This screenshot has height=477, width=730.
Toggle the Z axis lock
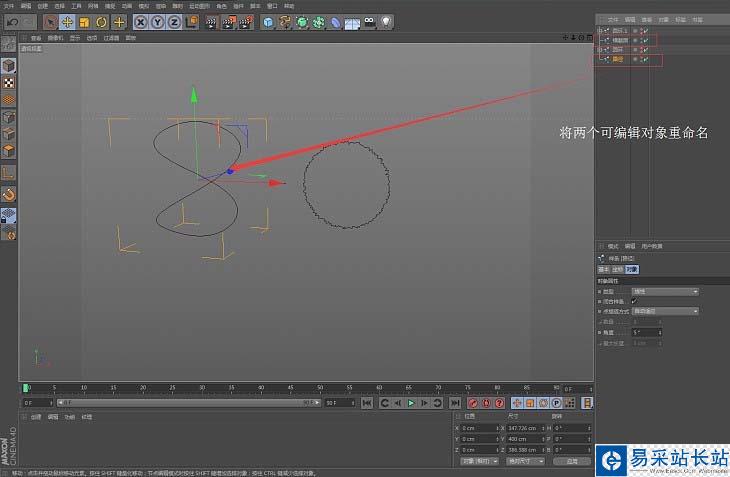(174, 22)
